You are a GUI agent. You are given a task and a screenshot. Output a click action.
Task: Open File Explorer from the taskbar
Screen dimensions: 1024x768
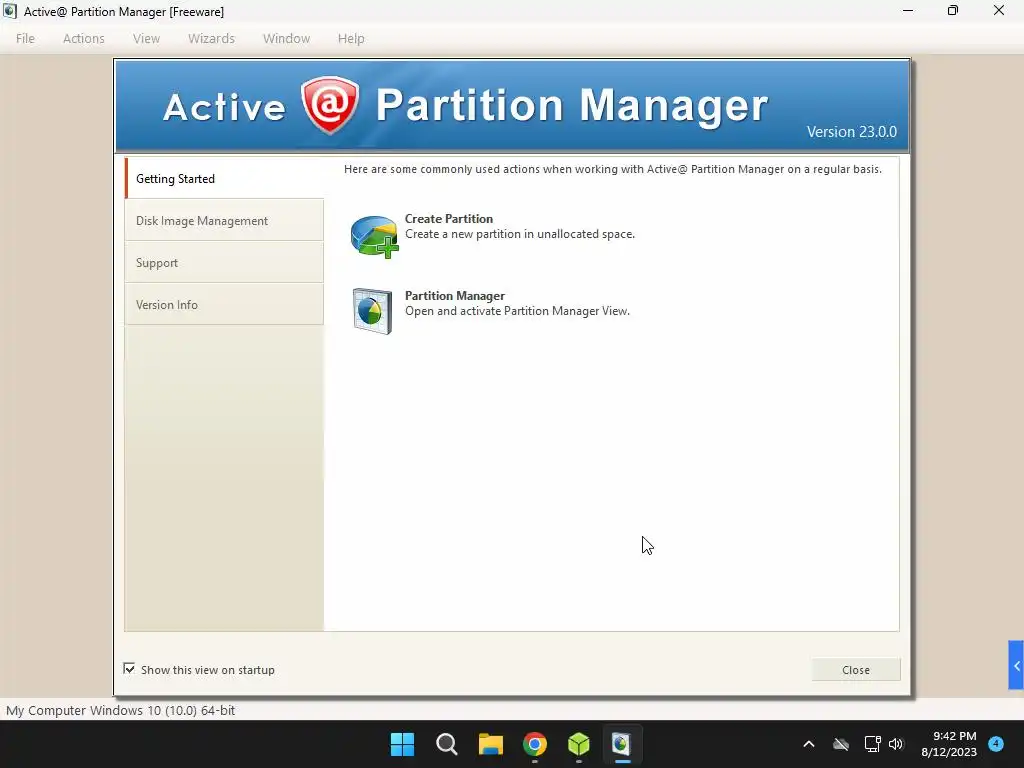[490, 744]
